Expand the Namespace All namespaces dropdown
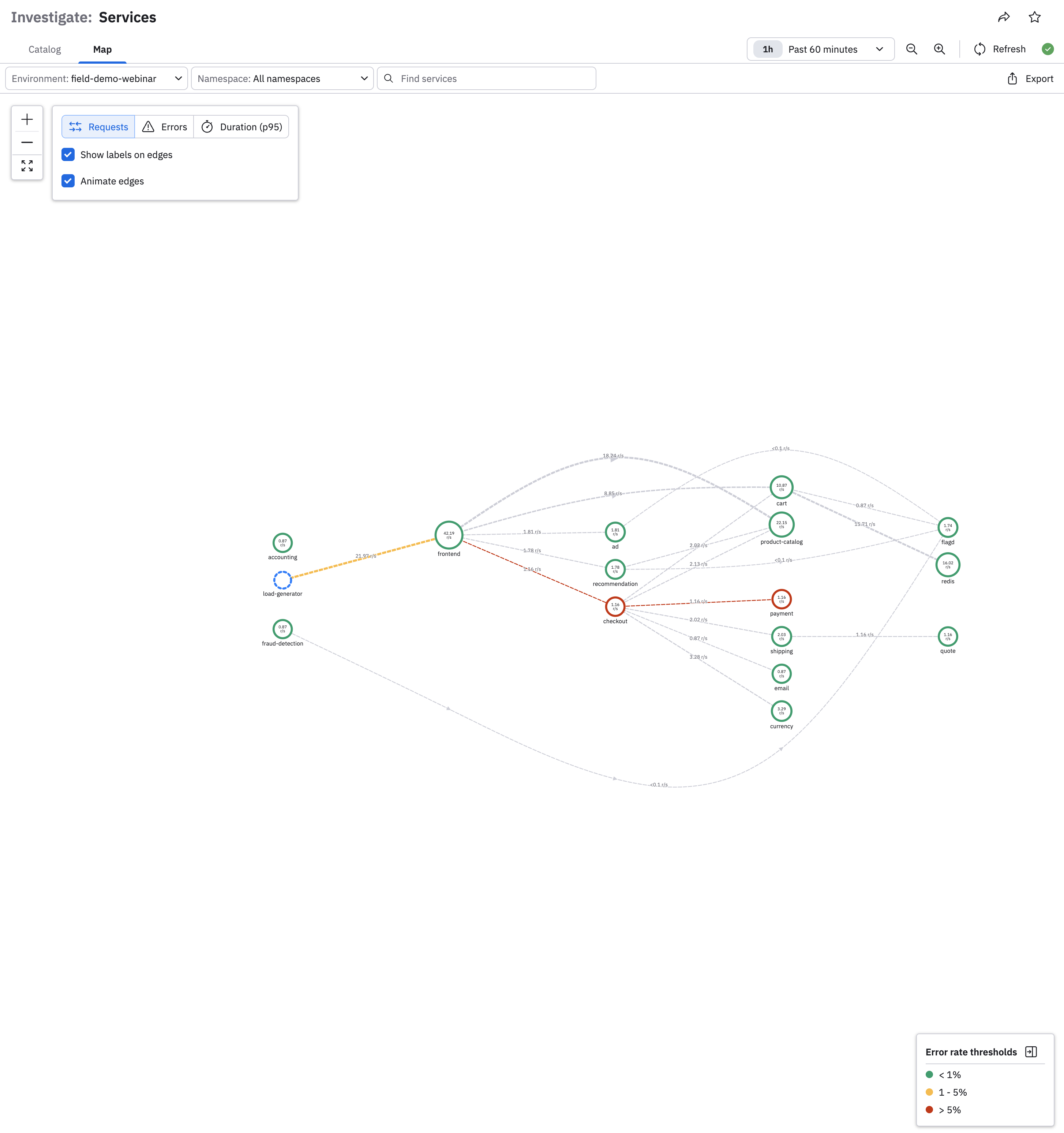The height and width of the screenshot is (1133, 1064). pos(282,79)
